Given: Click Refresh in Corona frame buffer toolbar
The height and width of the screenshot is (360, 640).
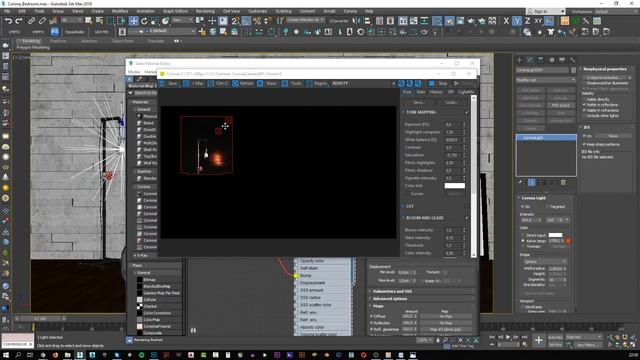Looking at the screenshot, I should (243, 83).
